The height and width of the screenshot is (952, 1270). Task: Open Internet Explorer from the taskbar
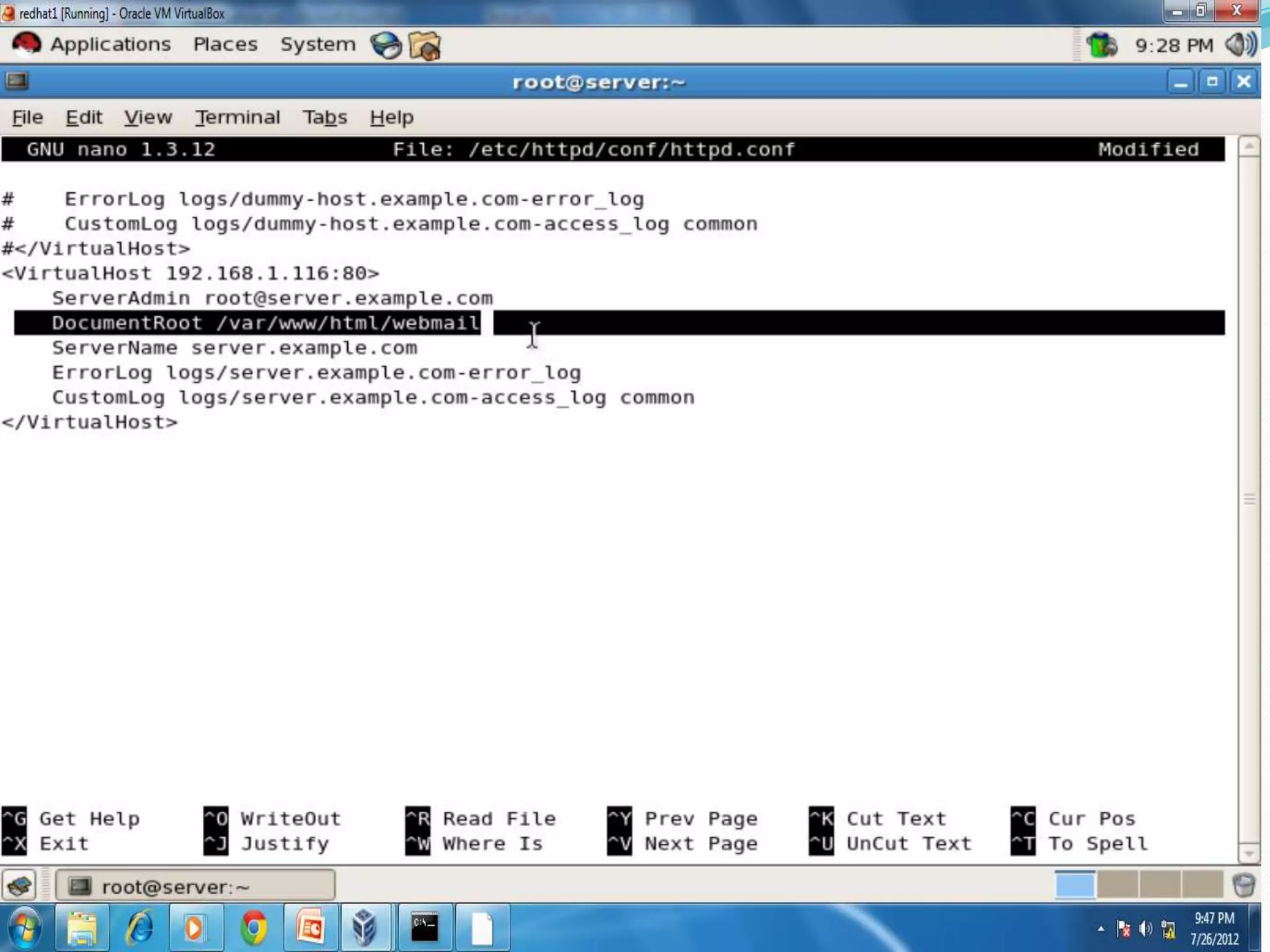[139, 928]
